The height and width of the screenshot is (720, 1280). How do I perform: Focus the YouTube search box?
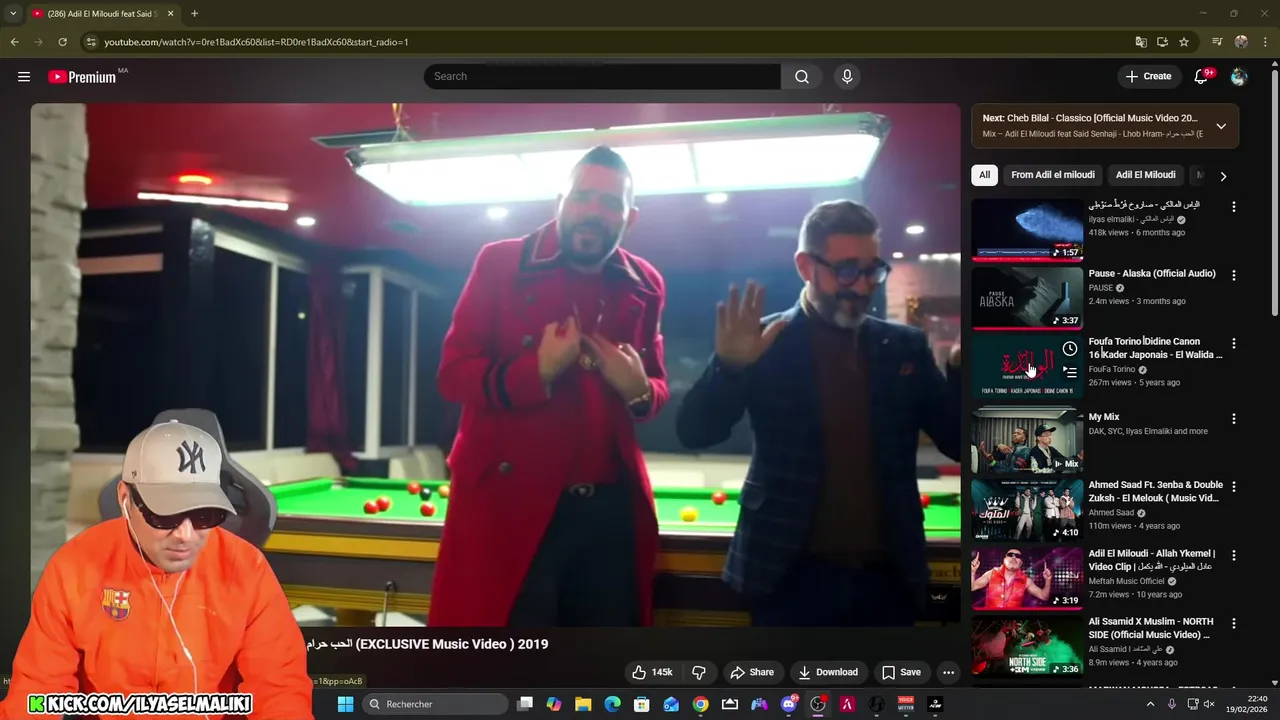pyautogui.click(x=602, y=76)
